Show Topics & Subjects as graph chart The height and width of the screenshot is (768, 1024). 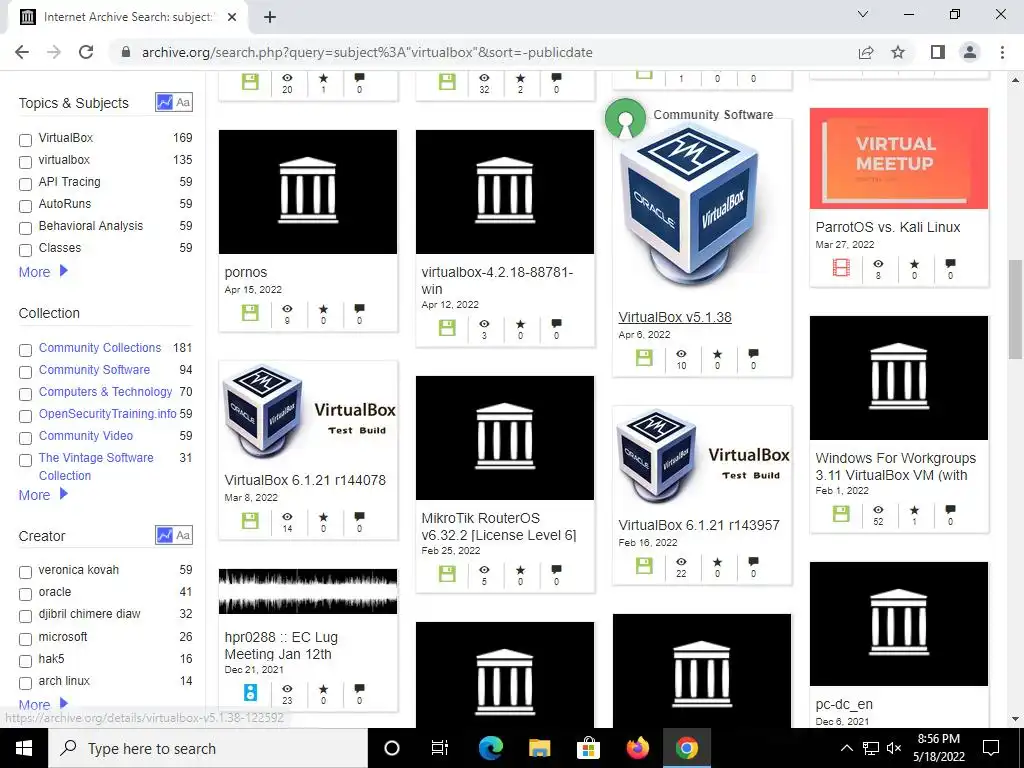[x=165, y=102]
